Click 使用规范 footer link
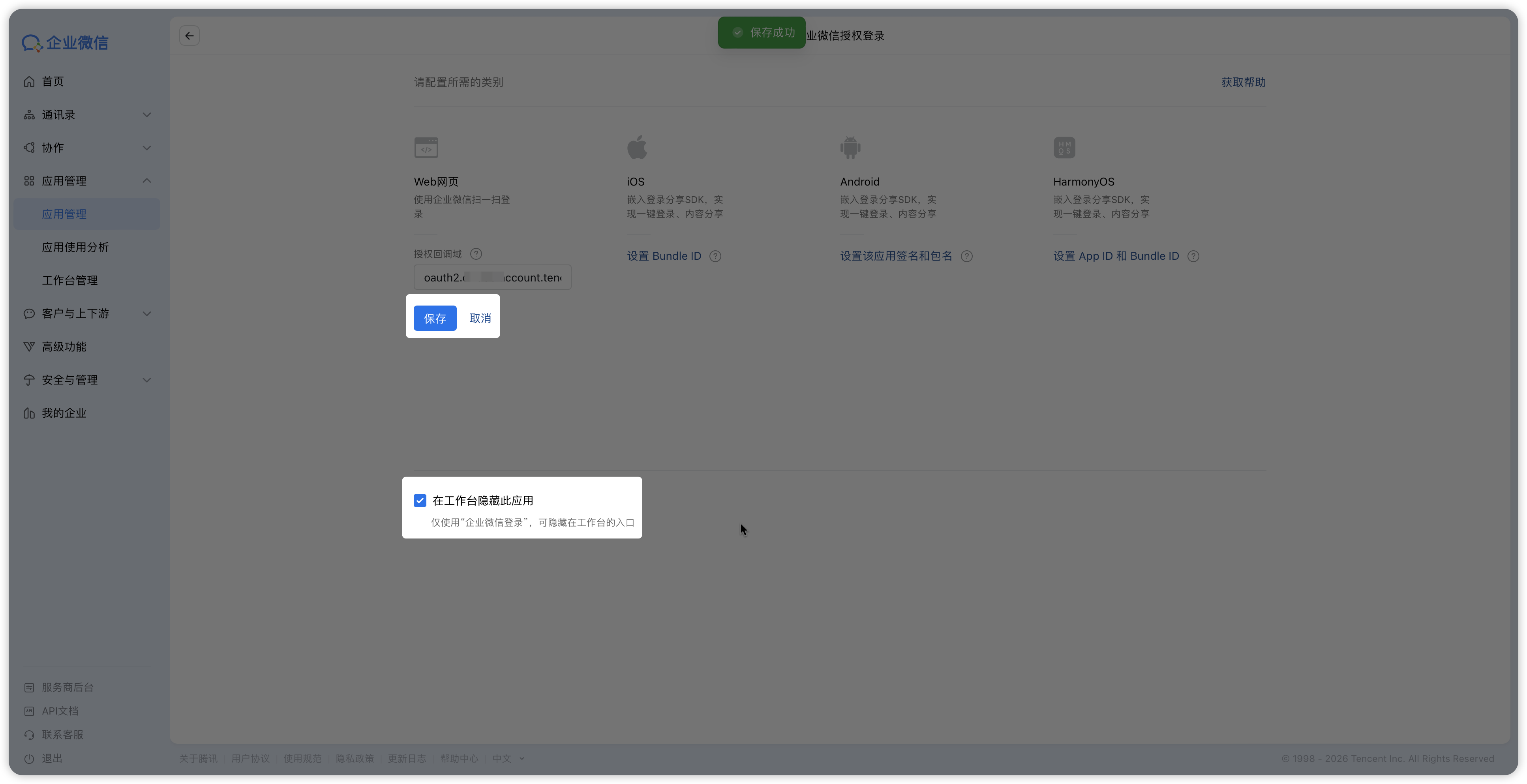The height and width of the screenshot is (784, 1527). click(302, 758)
